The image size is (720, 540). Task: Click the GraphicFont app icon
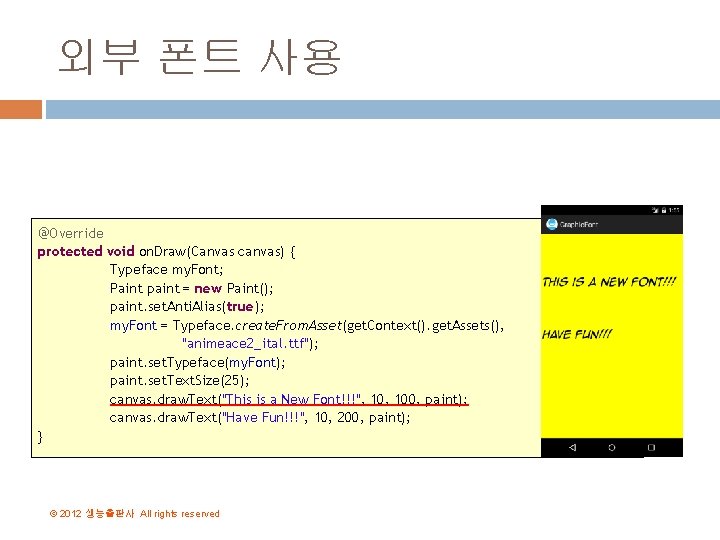(551, 224)
